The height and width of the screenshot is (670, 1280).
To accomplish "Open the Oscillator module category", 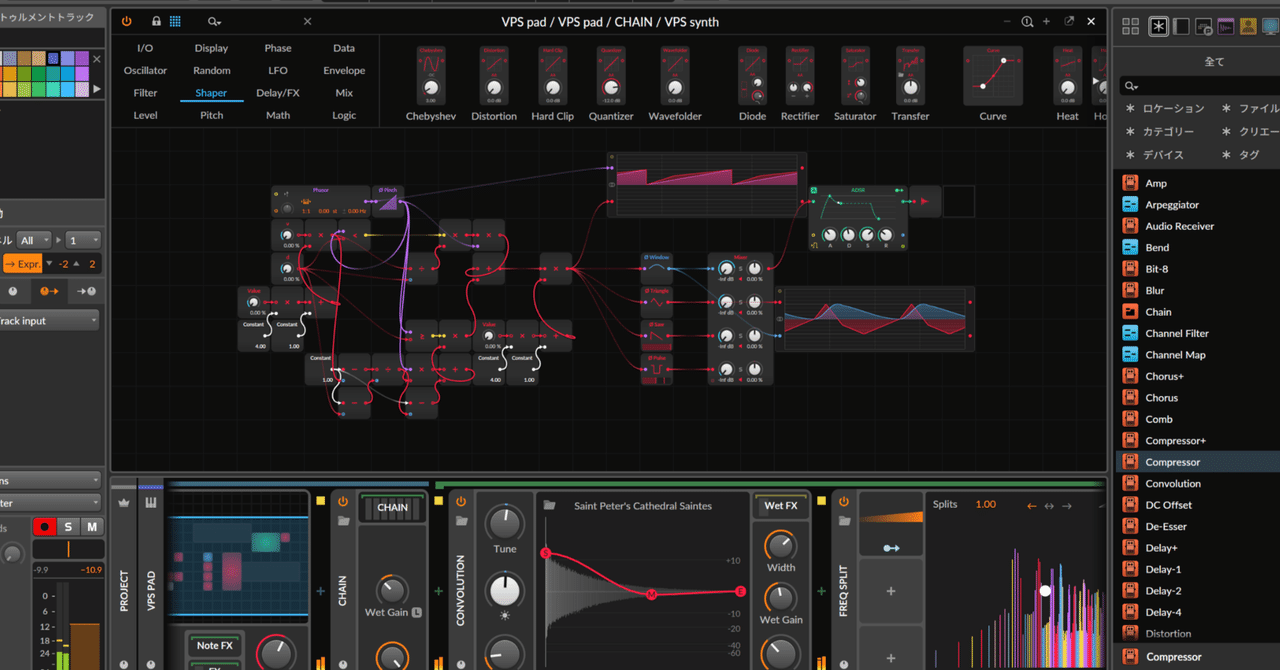I will click(x=145, y=71).
